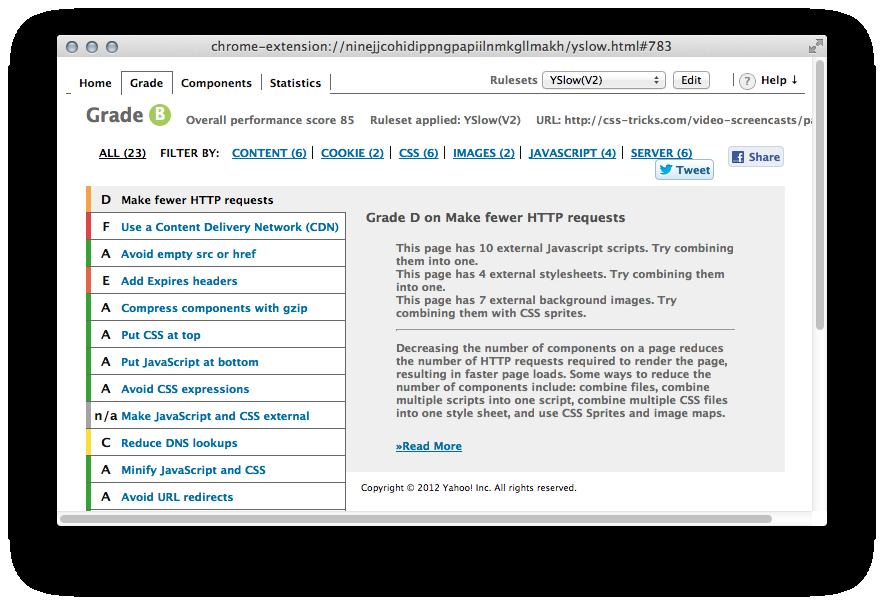Select Avoid empty src or href rule
The height and width of the screenshot is (605, 884).
tap(216, 254)
